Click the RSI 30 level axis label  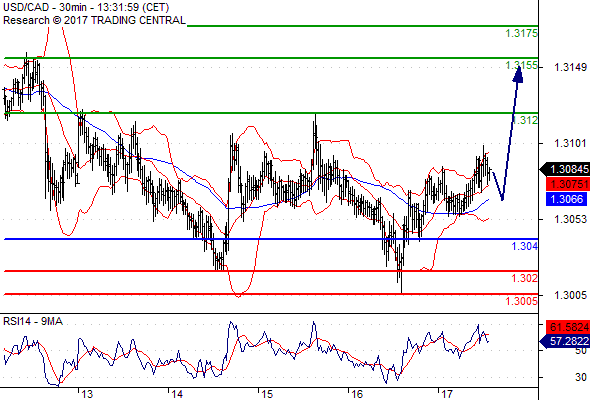[581, 377]
